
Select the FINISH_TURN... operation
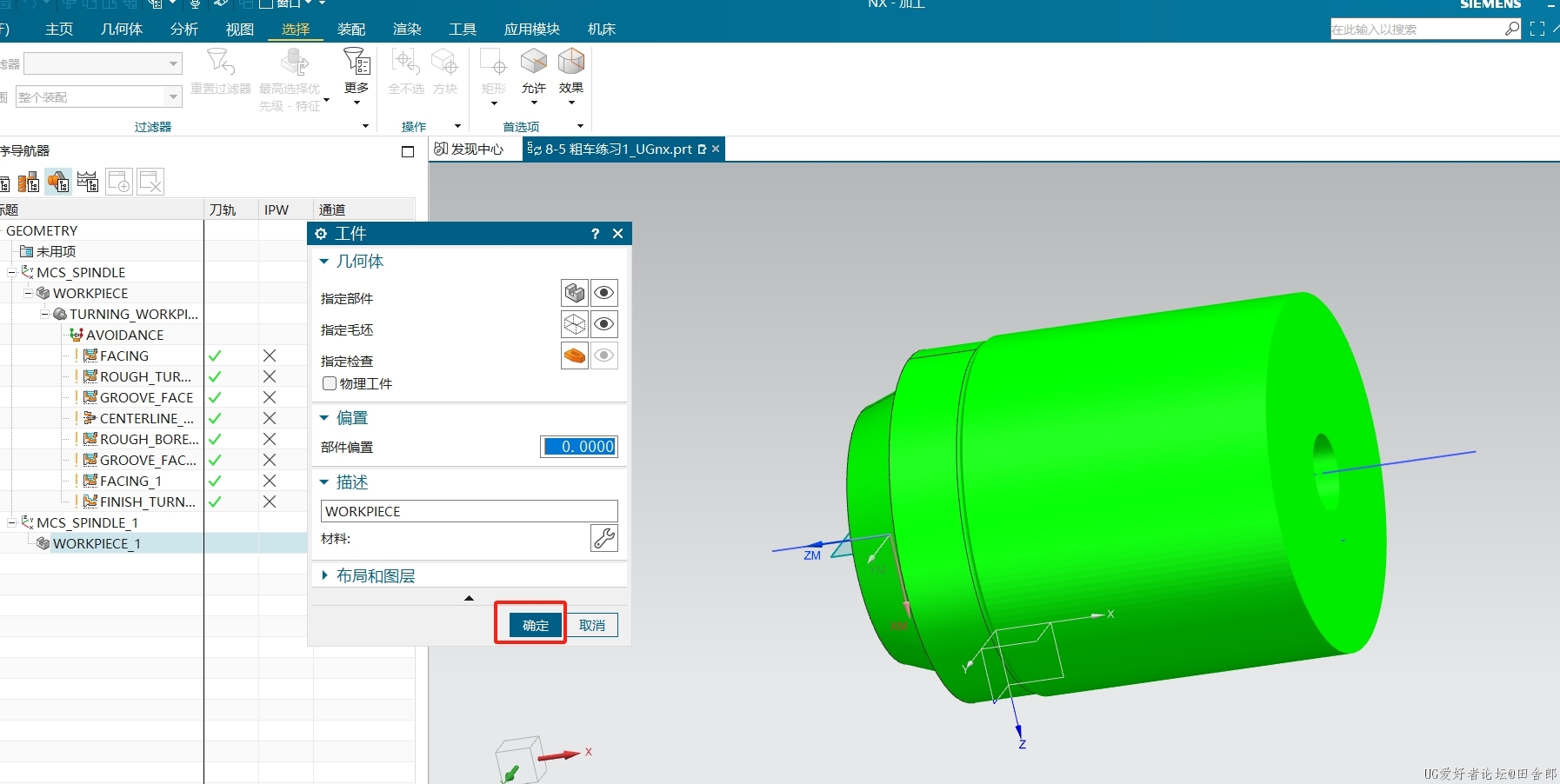[148, 502]
